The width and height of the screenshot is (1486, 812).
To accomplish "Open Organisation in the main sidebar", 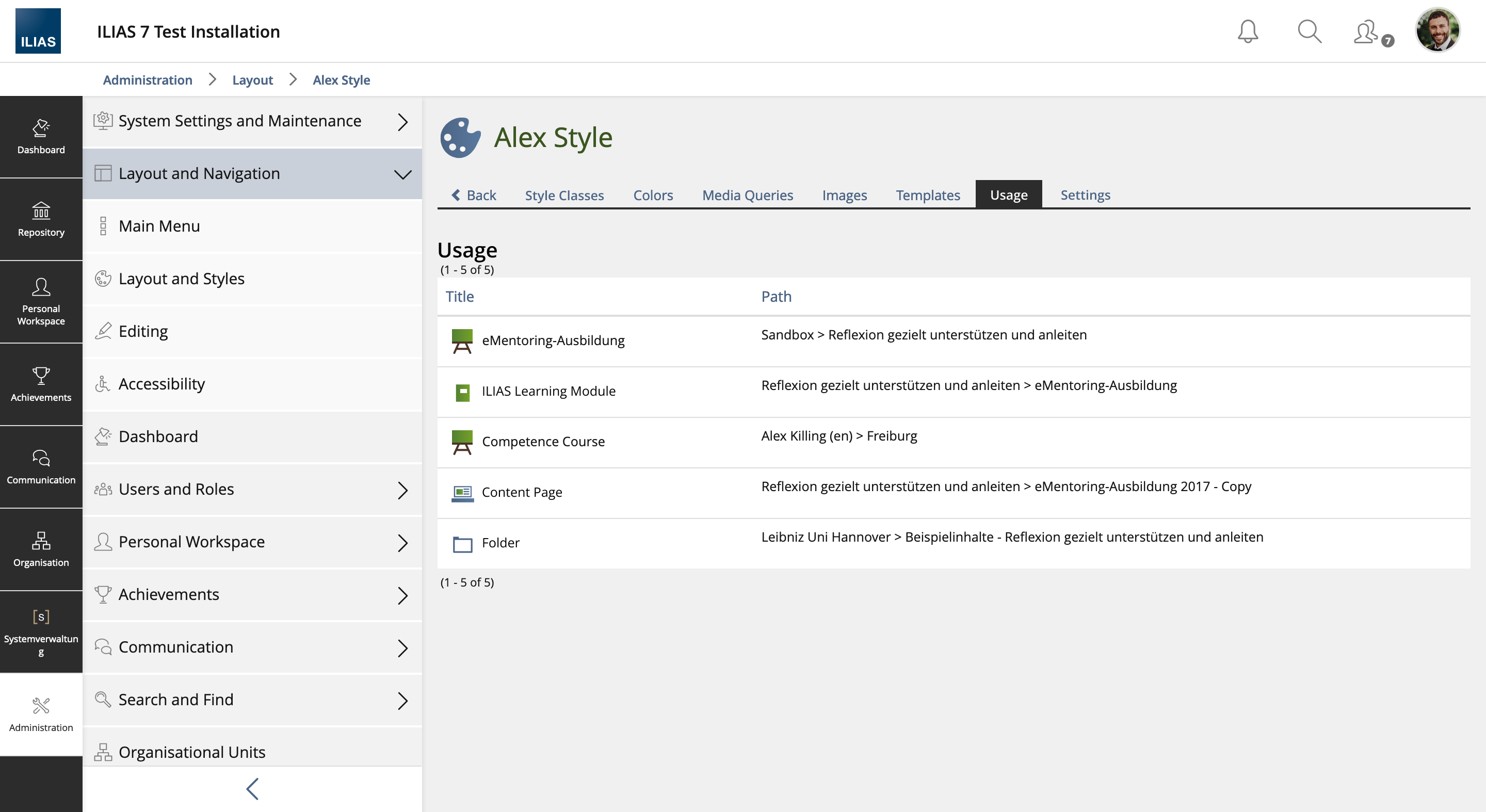I will 41,549.
